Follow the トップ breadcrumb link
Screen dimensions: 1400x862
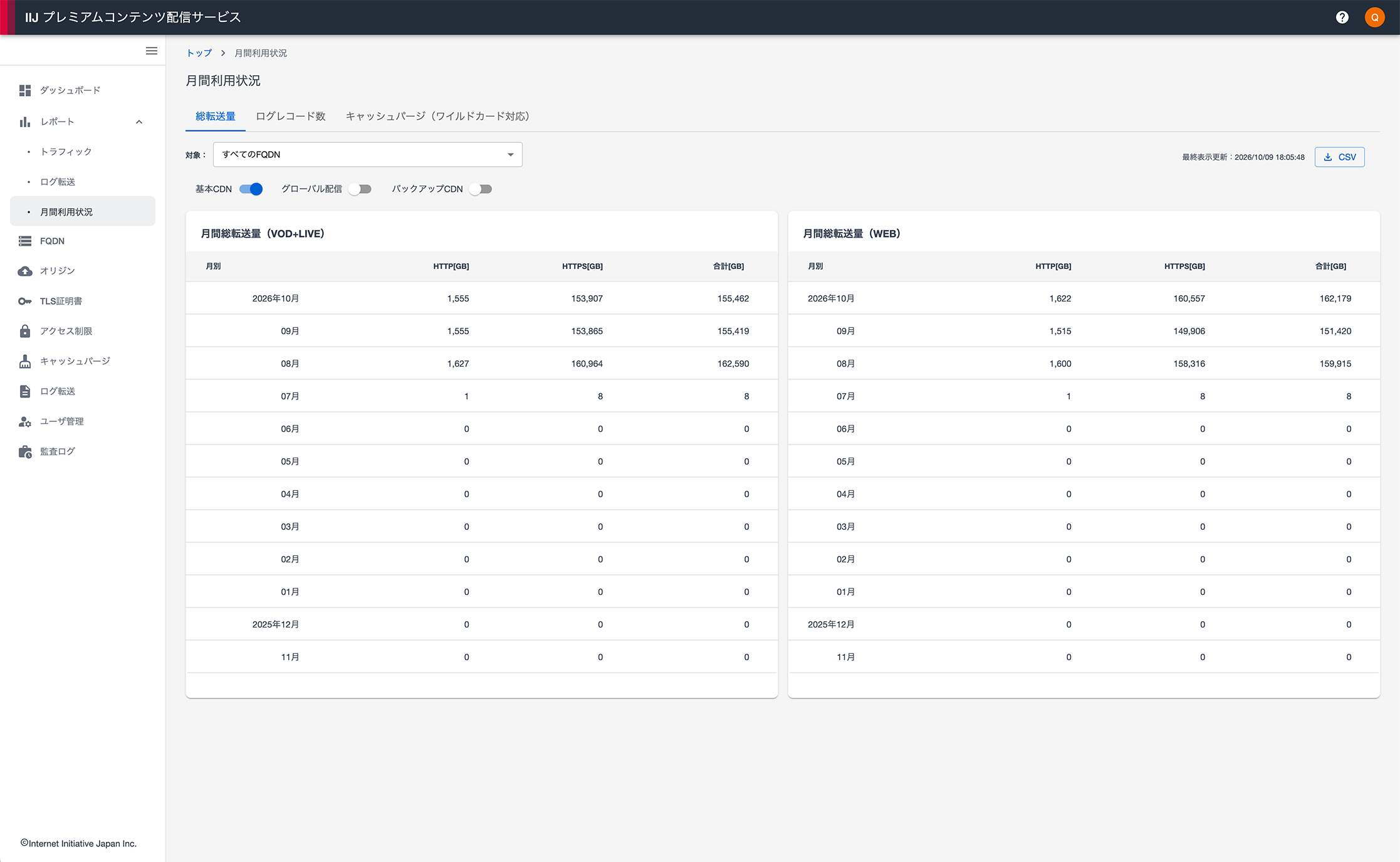point(199,53)
